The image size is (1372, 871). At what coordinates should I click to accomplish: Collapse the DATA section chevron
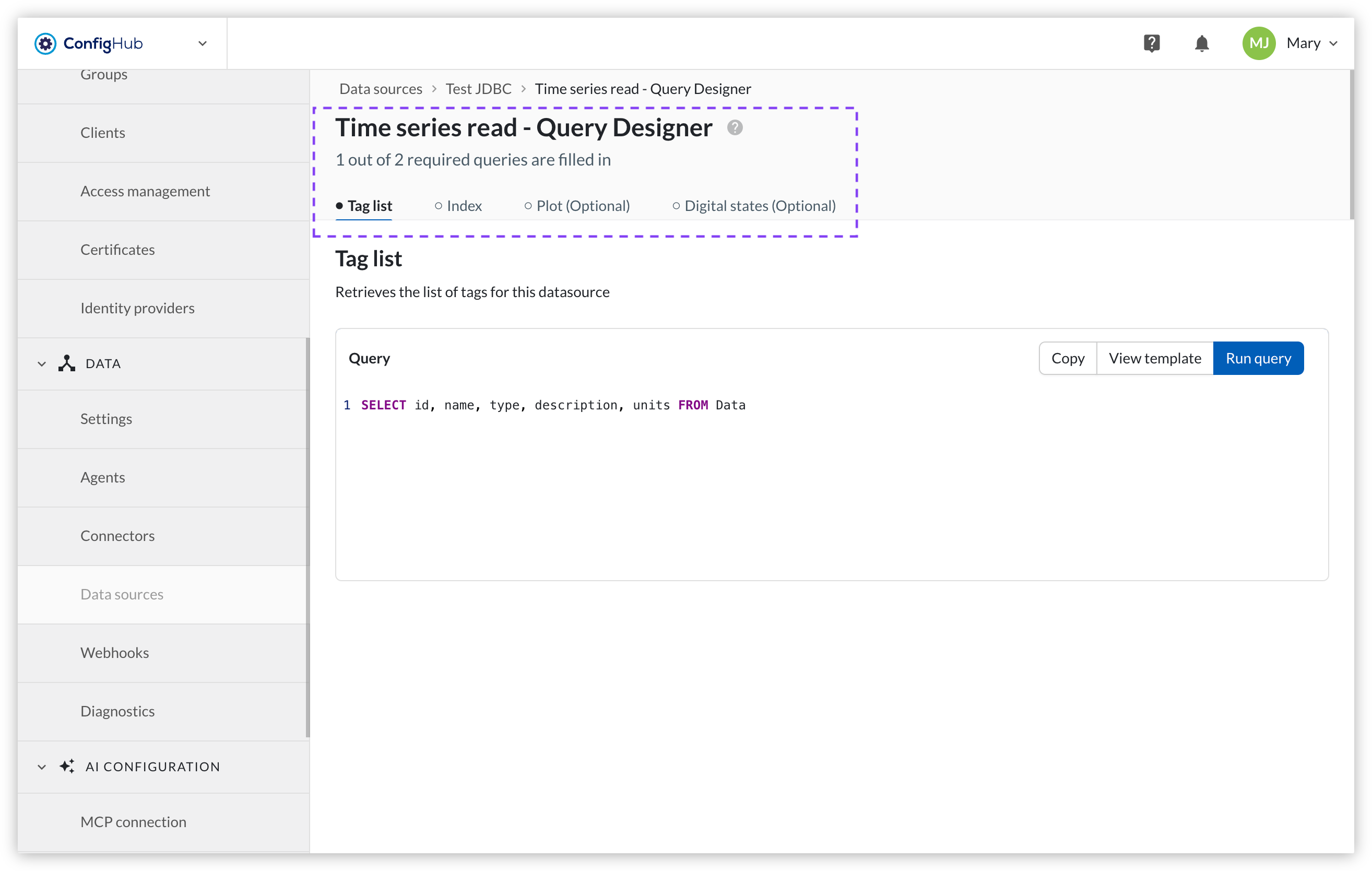[42, 363]
